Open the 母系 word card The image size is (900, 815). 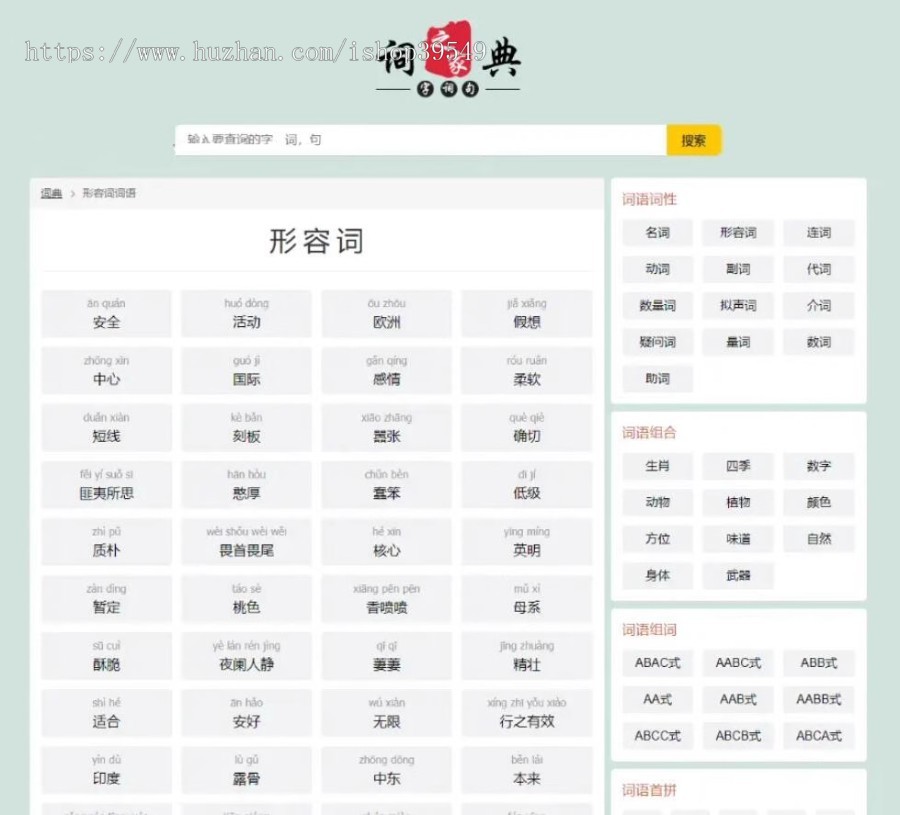click(x=527, y=599)
